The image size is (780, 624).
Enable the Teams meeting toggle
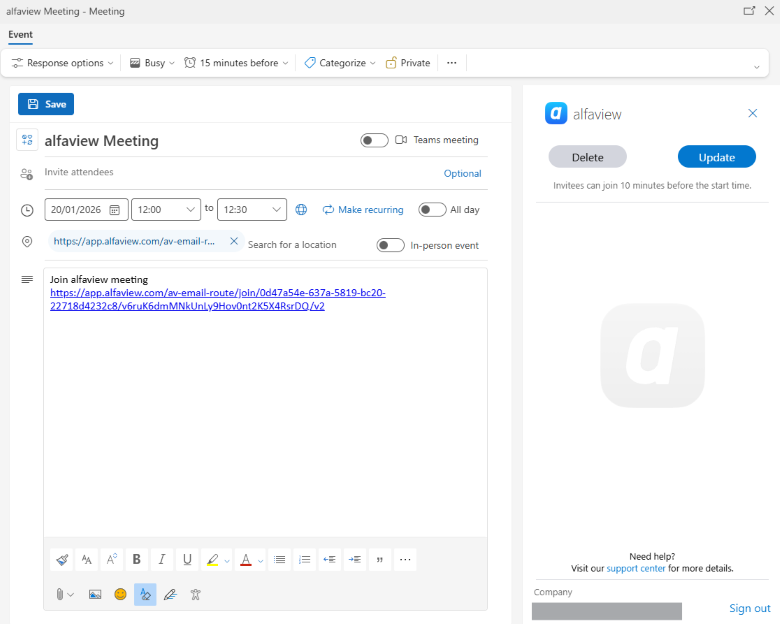coord(374,140)
